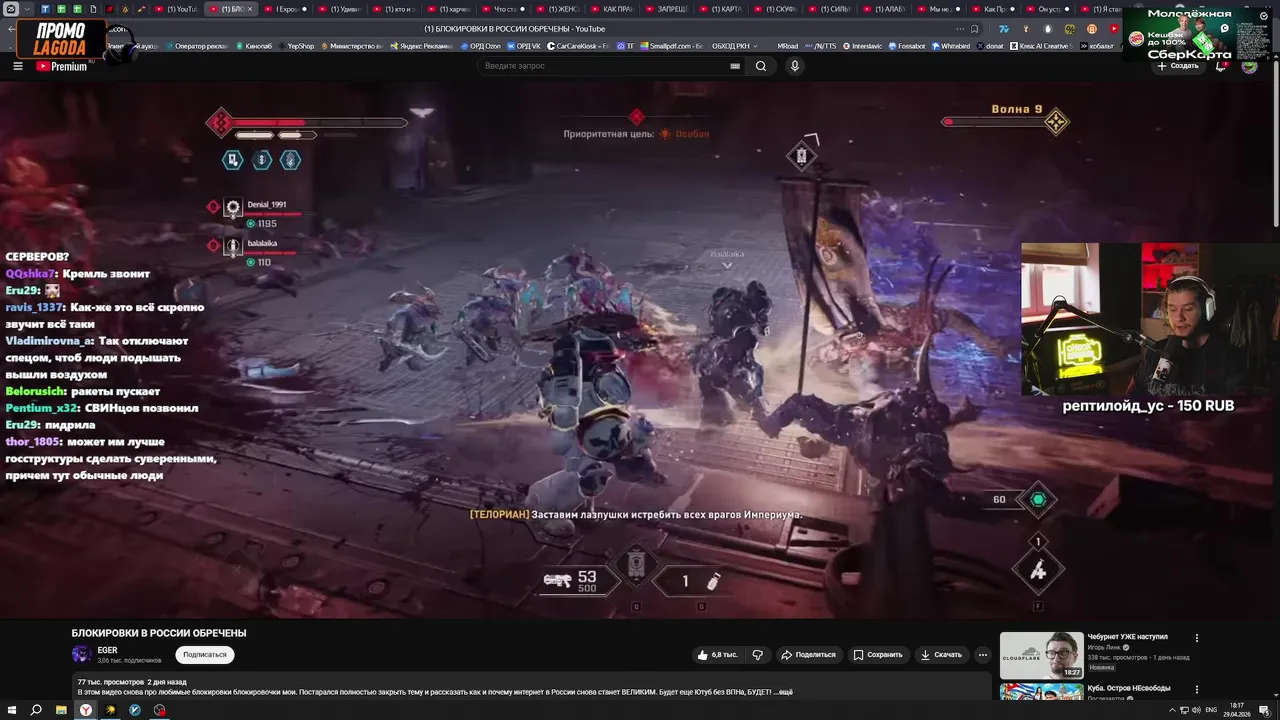The height and width of the screenshot is (720, 1280).
Task: Dislike the video
Action: [x=757, y=655]
